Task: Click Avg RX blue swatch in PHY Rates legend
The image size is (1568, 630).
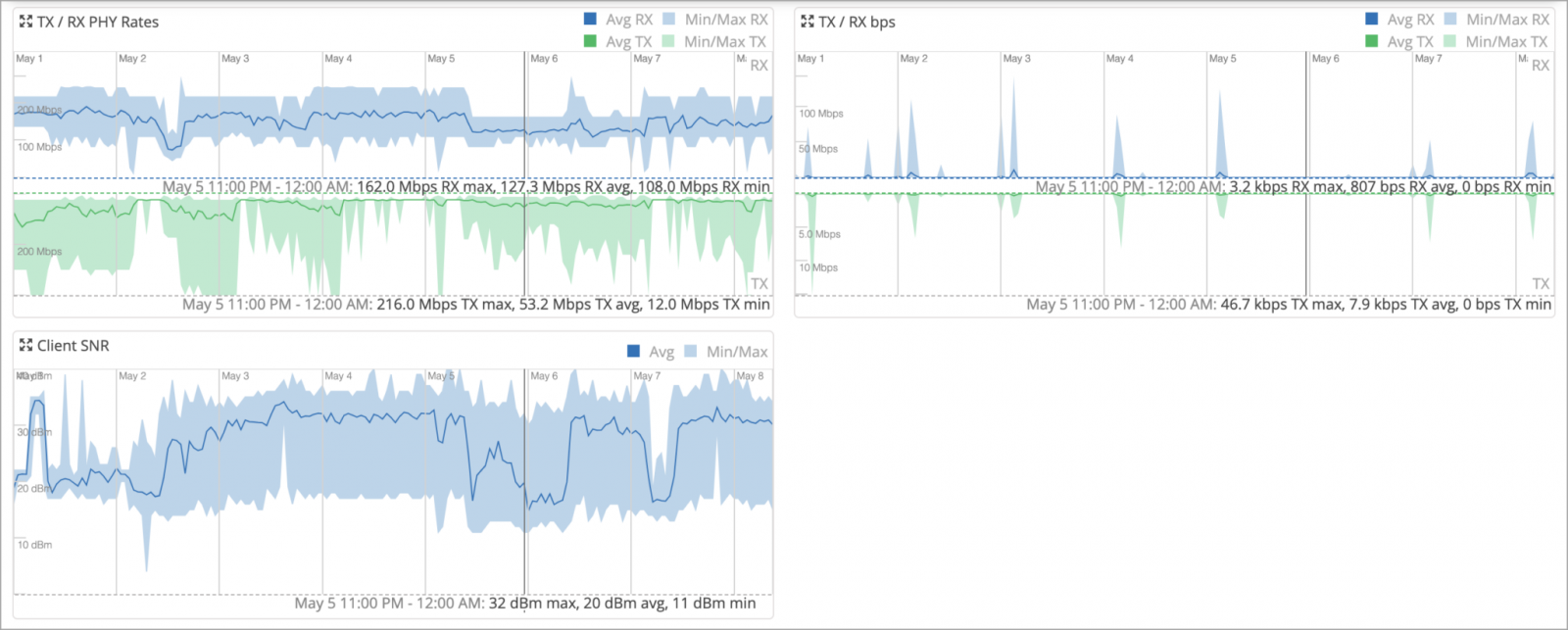Action: pyautogui.click(x=590, y=20)
